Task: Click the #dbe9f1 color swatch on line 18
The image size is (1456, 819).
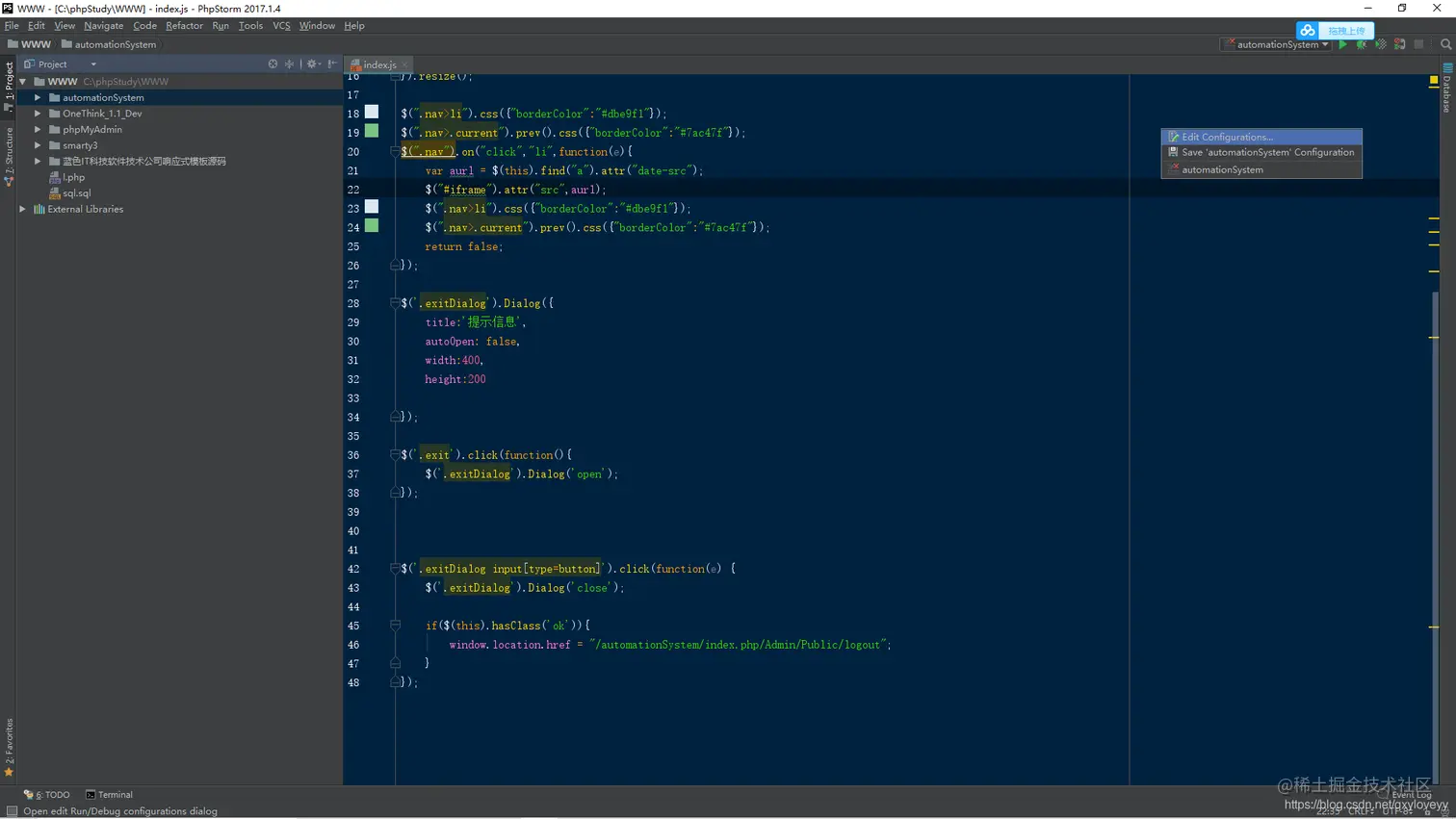Action: (x=372, y=113)
